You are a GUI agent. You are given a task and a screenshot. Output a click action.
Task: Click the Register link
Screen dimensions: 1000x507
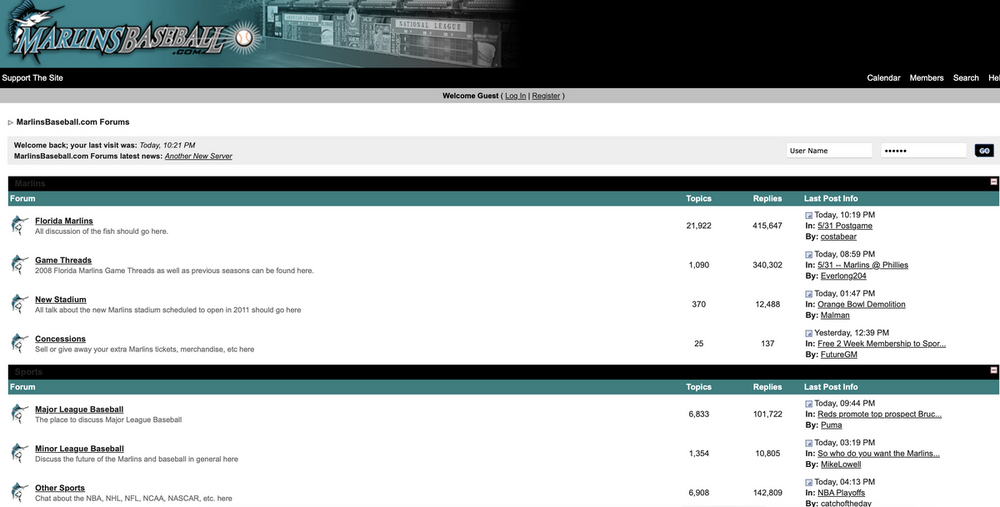click(x=546, y=96)
